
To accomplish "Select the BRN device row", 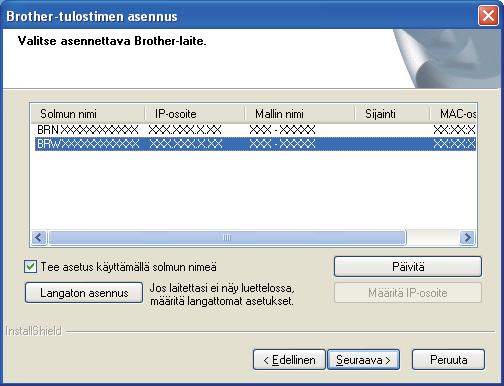I will [255, 130].
